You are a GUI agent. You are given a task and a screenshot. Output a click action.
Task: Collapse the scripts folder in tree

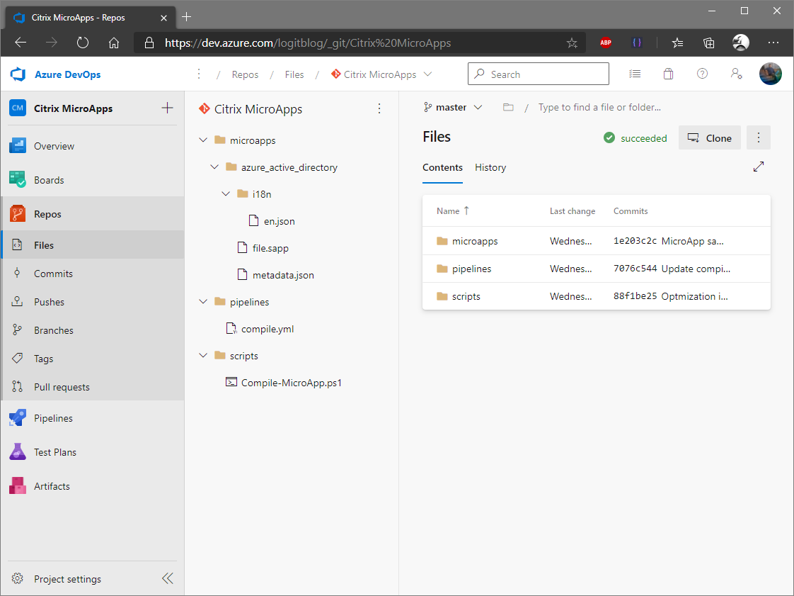point(203,355)
